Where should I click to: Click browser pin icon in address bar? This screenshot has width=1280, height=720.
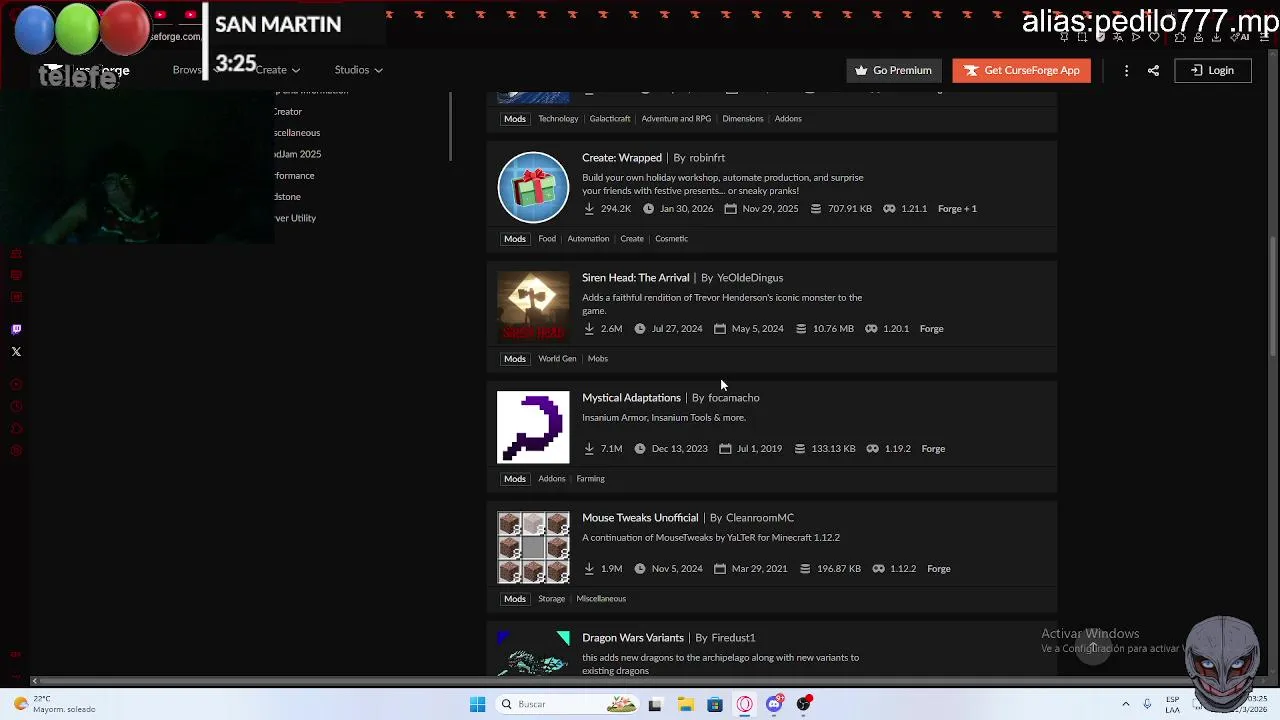point(1064,37)
